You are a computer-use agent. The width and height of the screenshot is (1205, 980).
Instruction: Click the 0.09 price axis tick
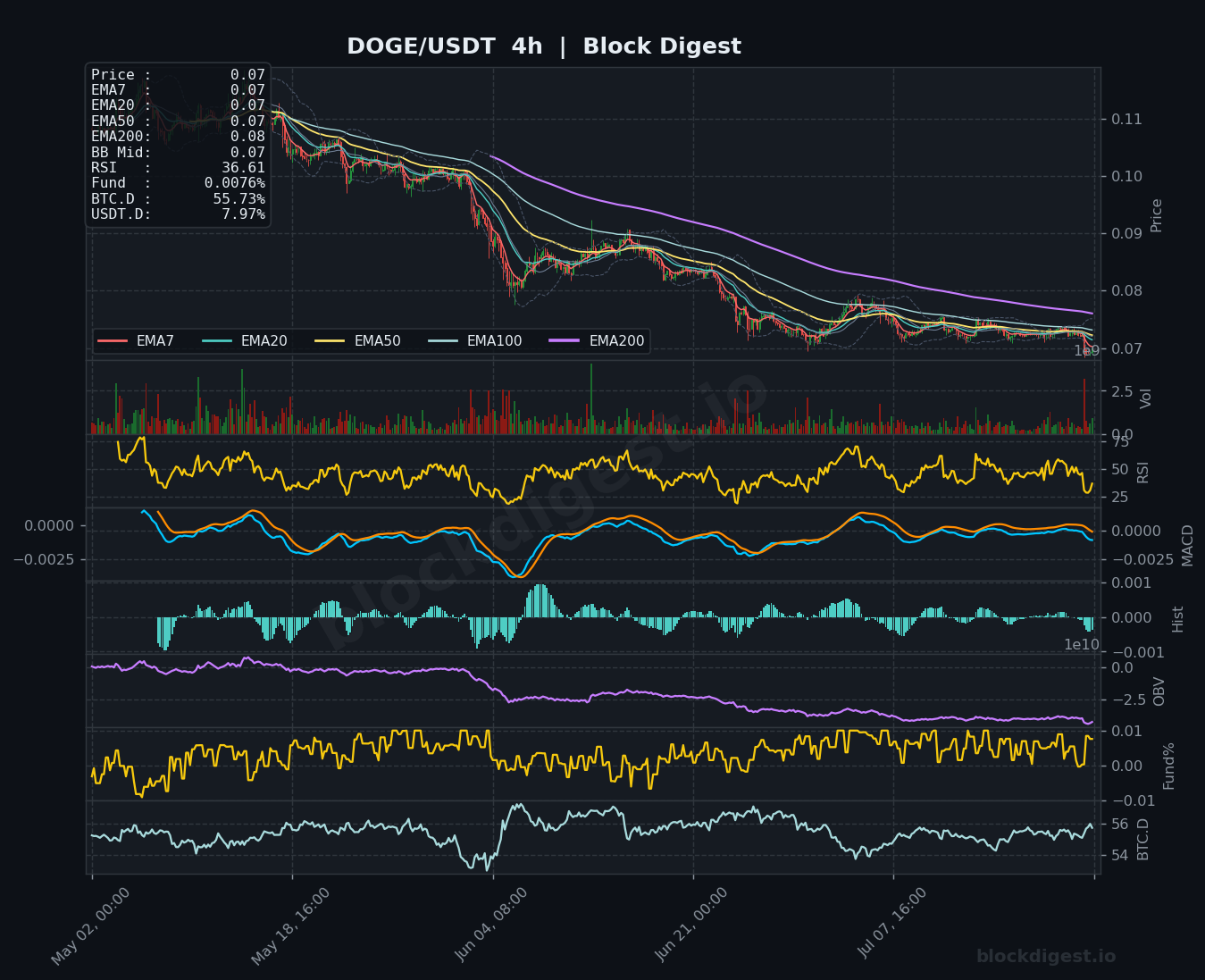pos(1126,233)
